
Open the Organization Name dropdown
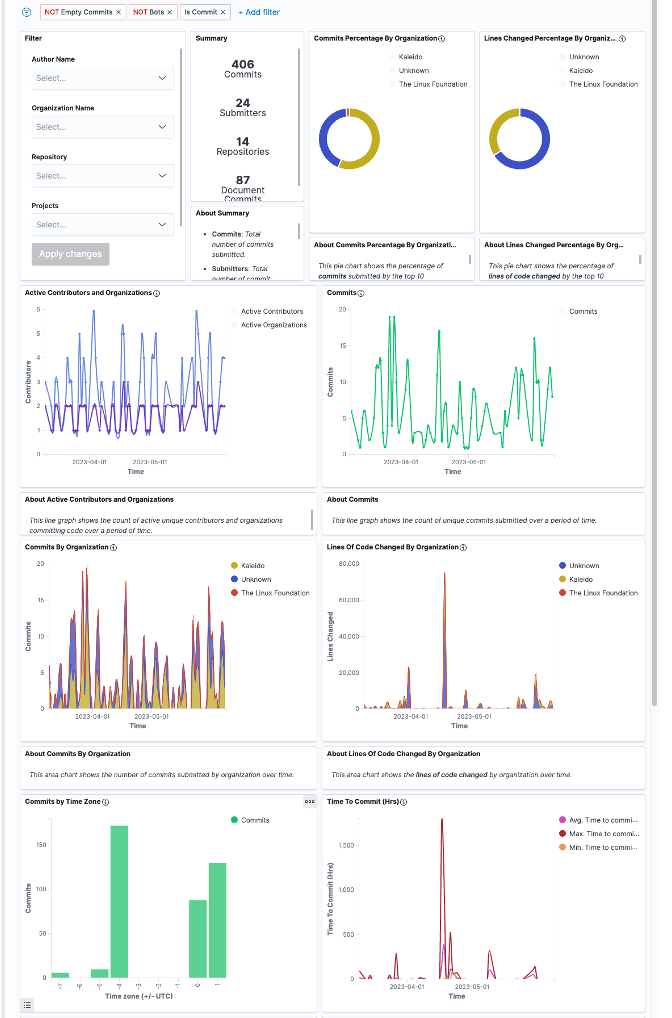(102, 127)
